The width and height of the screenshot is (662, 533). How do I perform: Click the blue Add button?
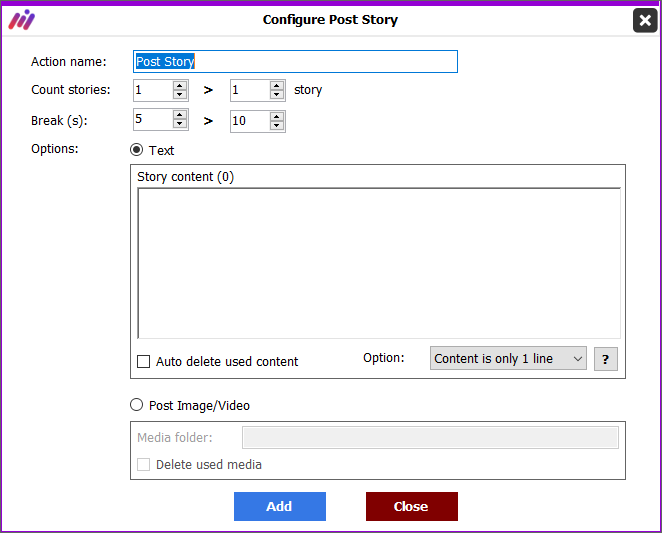tap(280, 506)
